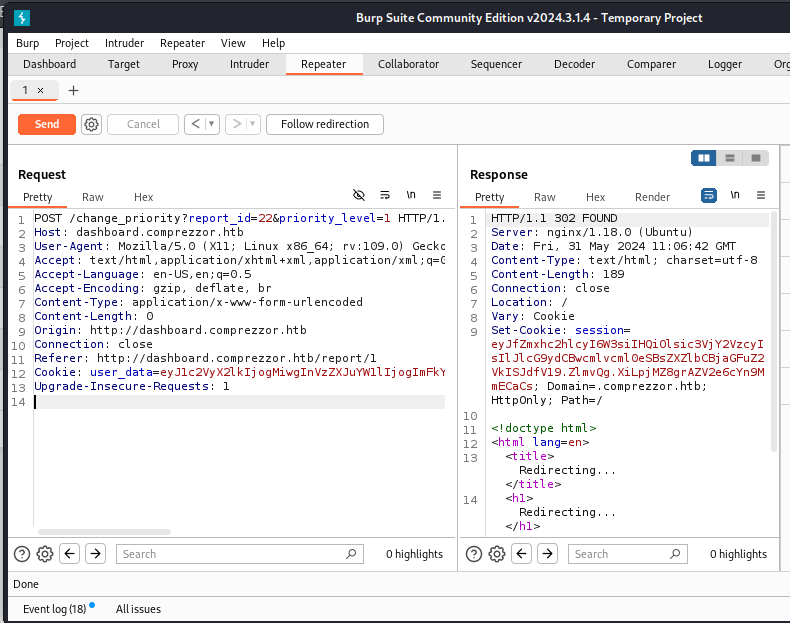This screenshot has width=790, height=623.
Task: Open the Event log (18)
Action: pos(54,609)
